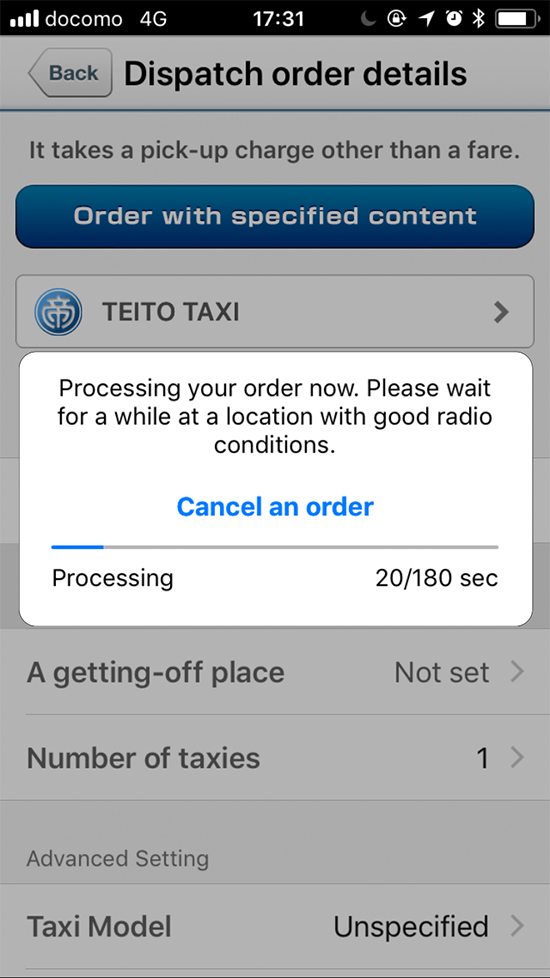The height and width of the screenshot is (978, 550).
Task: Tap the Bluetooth icon in status bar
Action: 478,19
